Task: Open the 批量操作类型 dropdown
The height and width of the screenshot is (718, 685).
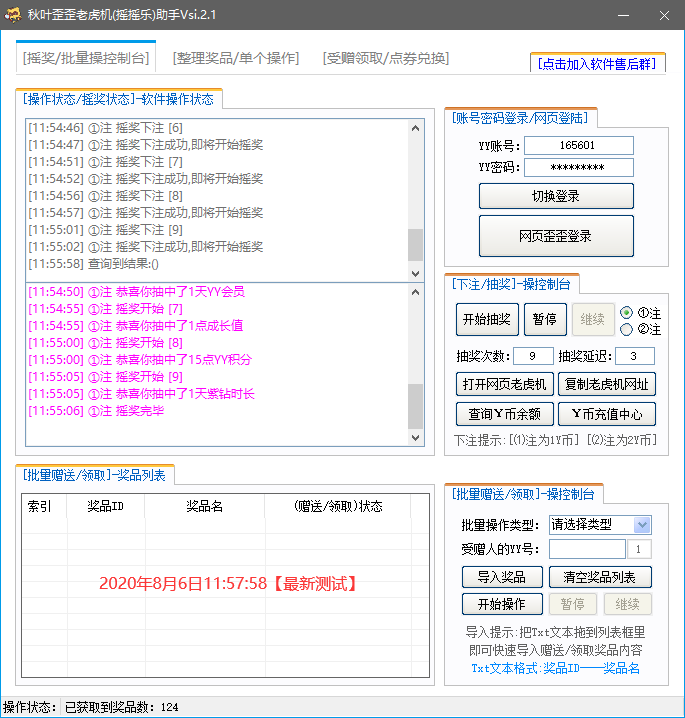Action: [641, 525]
